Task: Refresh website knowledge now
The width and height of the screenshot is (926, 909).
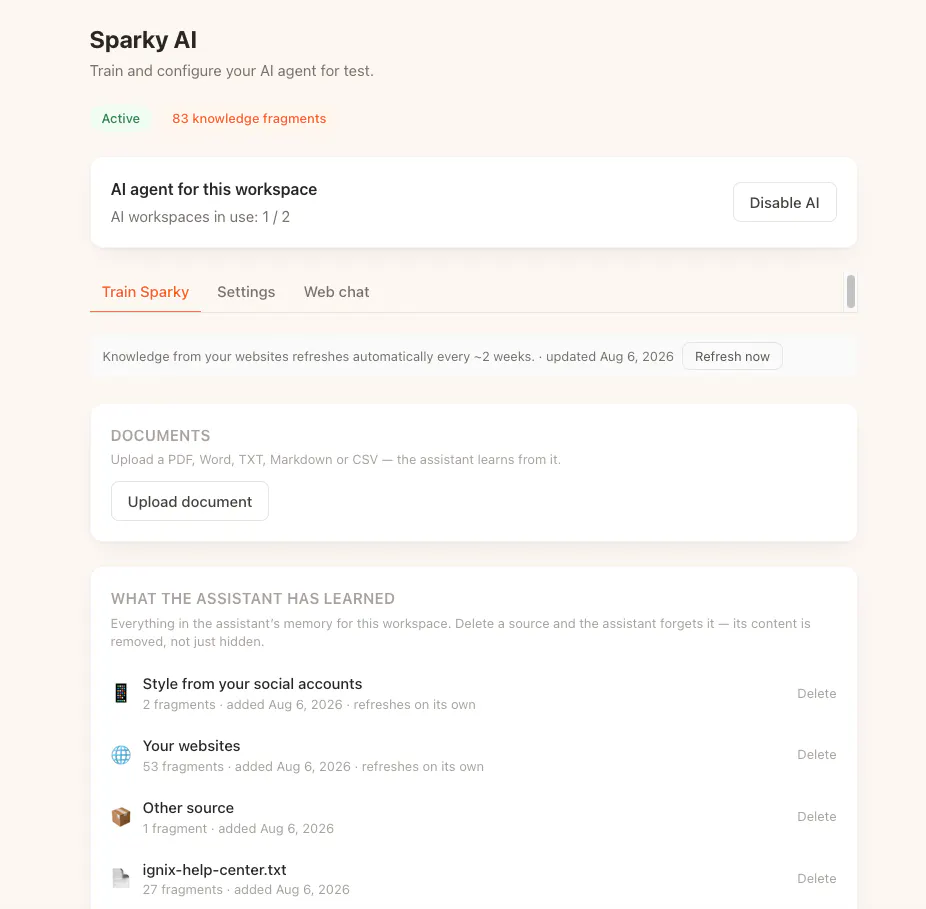Action: click(732, 357)
